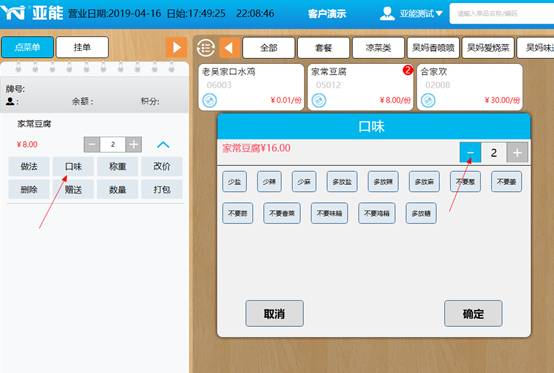Select the 吴妈香喷喷 category tab
Screen dimensions: 554x373
point(433,48)
